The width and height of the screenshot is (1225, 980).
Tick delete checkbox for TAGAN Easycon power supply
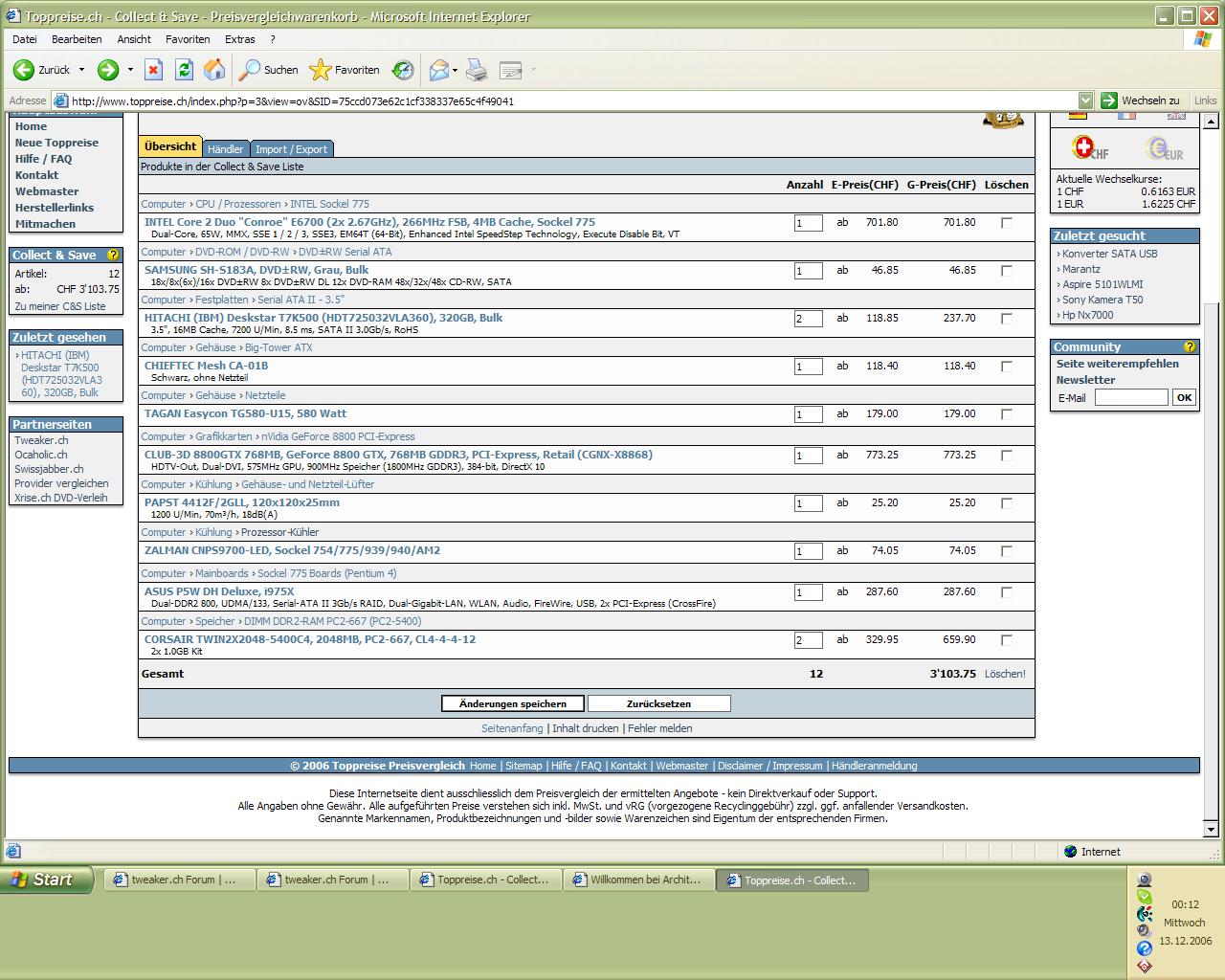(x=1006, y=414)
